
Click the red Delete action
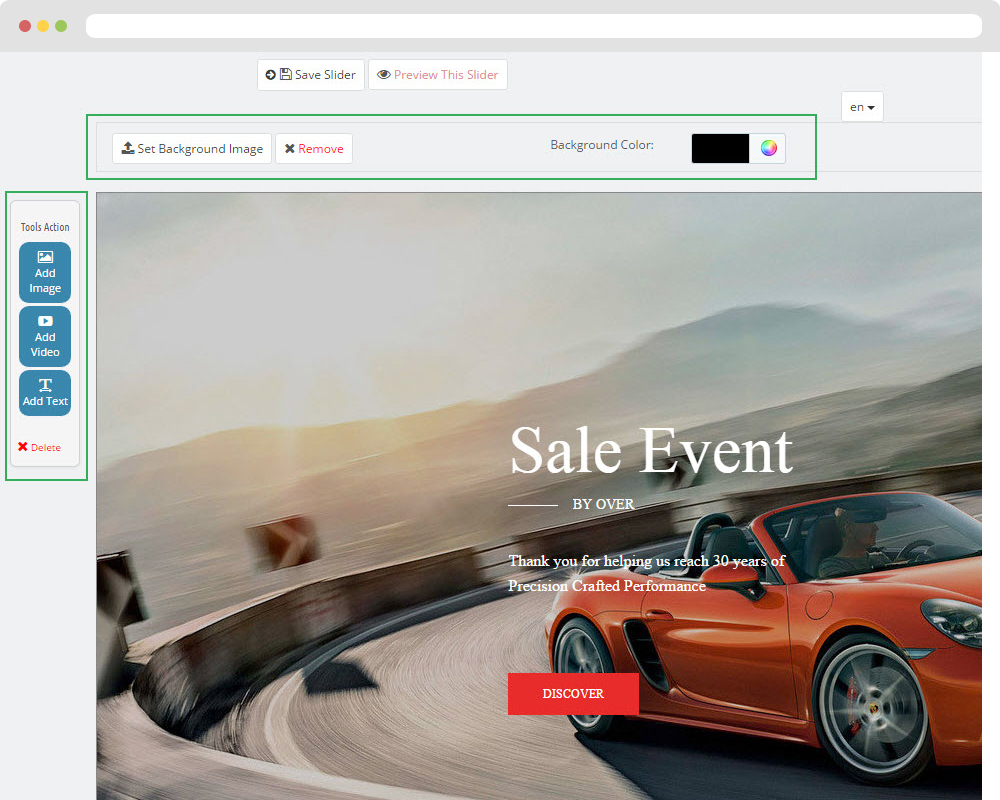coord(40,447)
